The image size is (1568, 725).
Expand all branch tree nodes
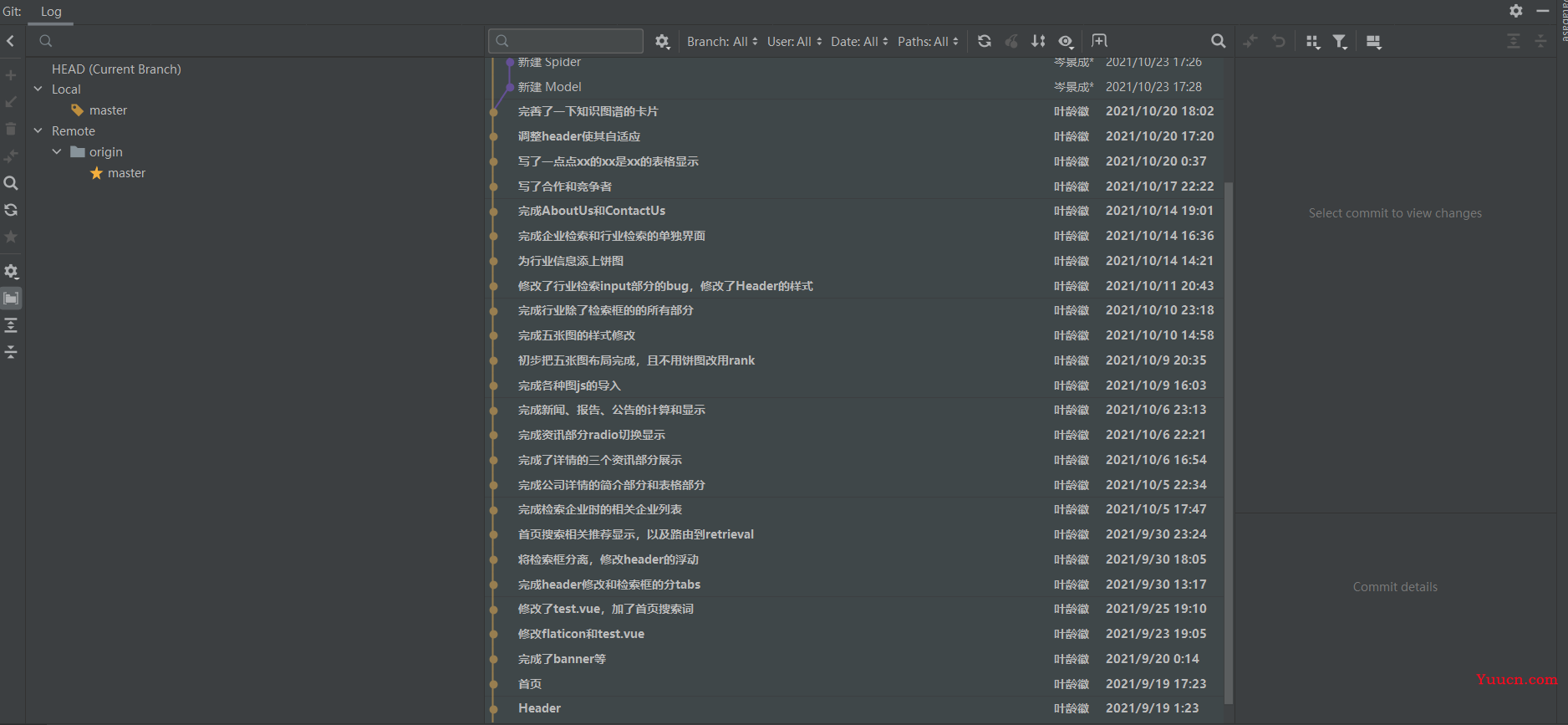[x=11, y=325]
